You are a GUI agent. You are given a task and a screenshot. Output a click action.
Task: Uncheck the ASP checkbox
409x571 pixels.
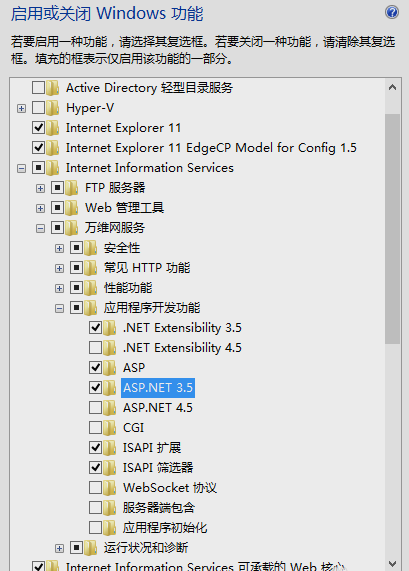tap(95, 367)
